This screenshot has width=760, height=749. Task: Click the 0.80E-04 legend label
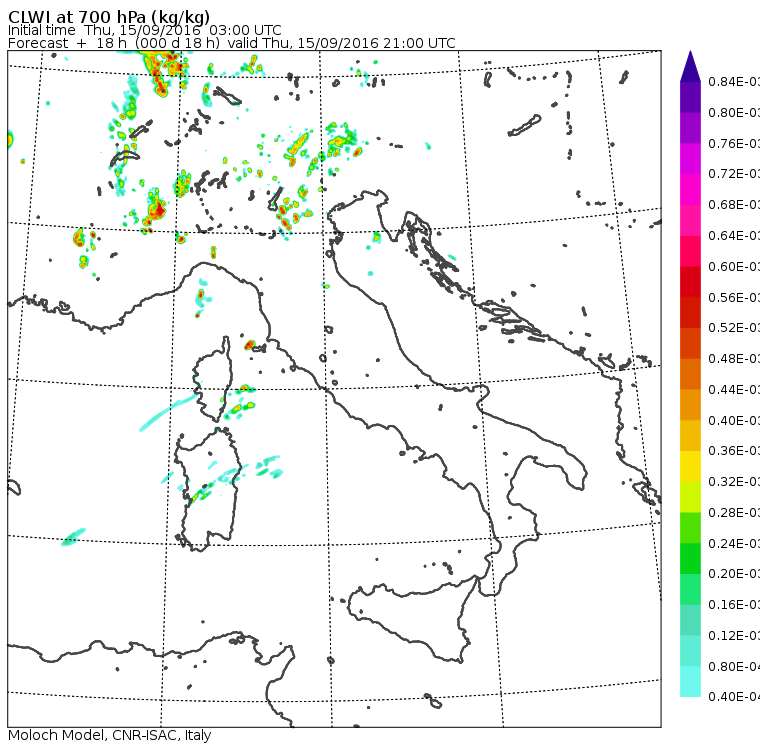pyautogui.click(x=734, y=667)
